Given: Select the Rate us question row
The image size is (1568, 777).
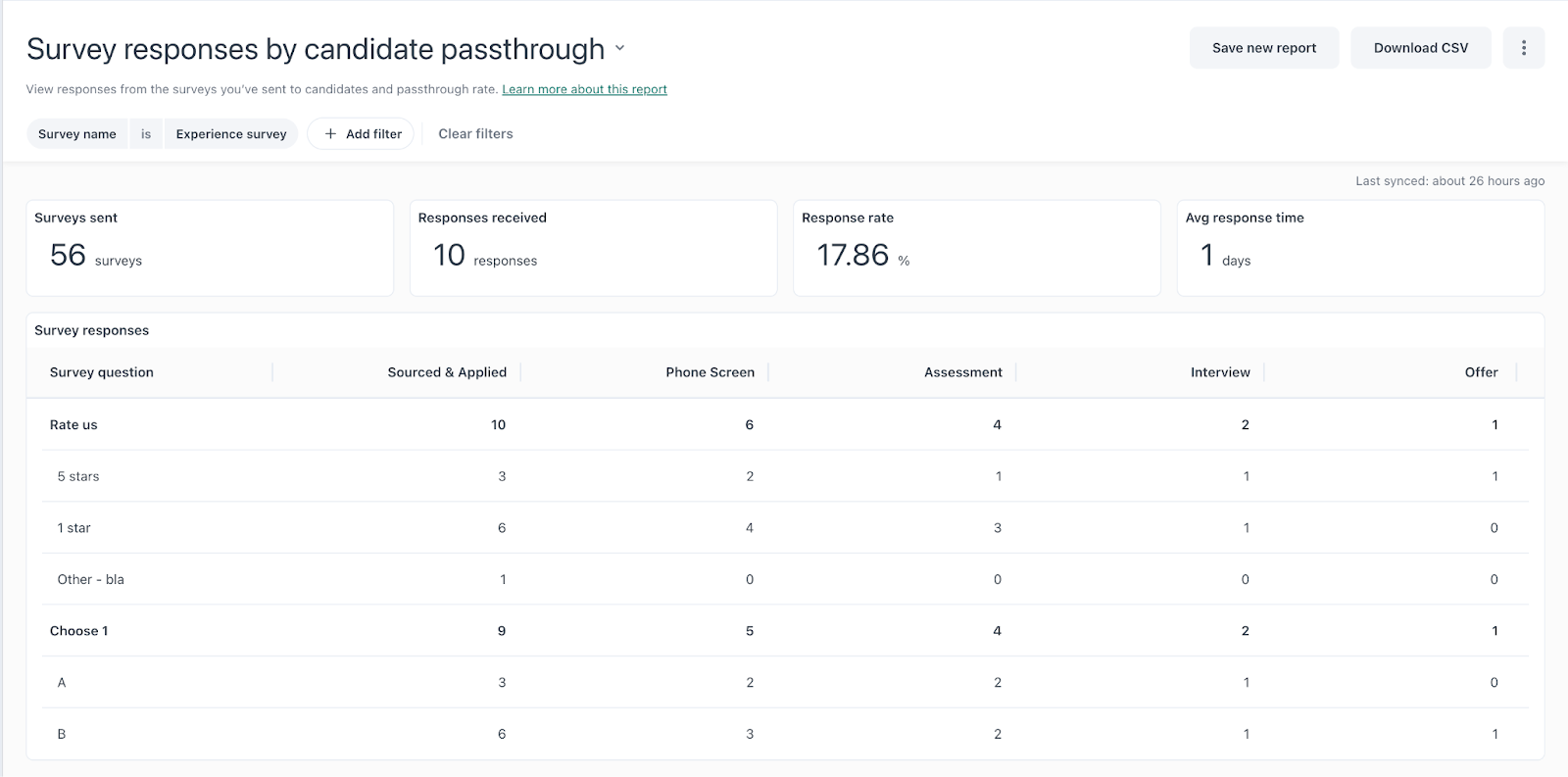Looking at the screenshot, I should click(x=73, y=425).
